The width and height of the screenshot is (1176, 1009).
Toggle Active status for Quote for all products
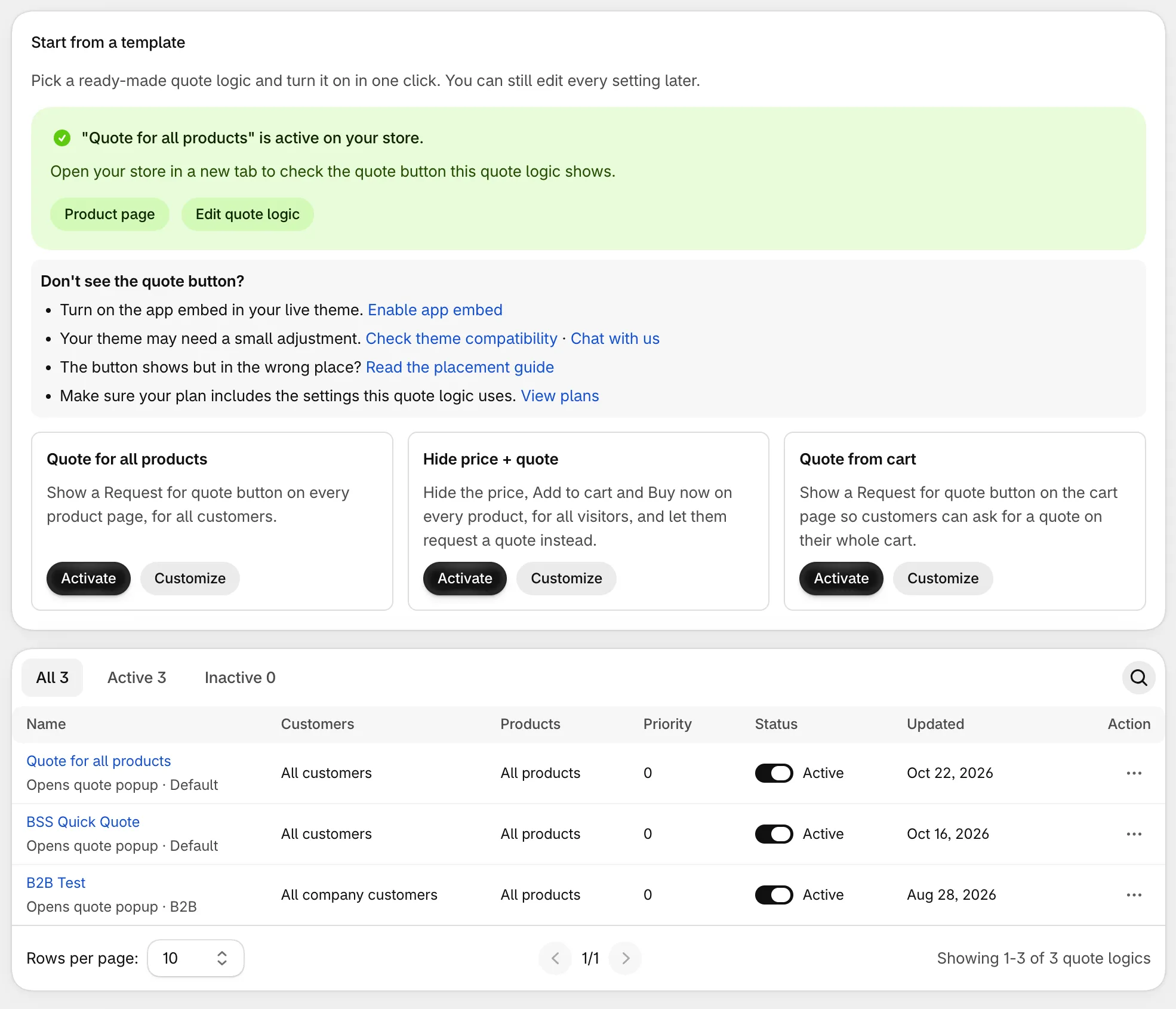coord(774,773)
